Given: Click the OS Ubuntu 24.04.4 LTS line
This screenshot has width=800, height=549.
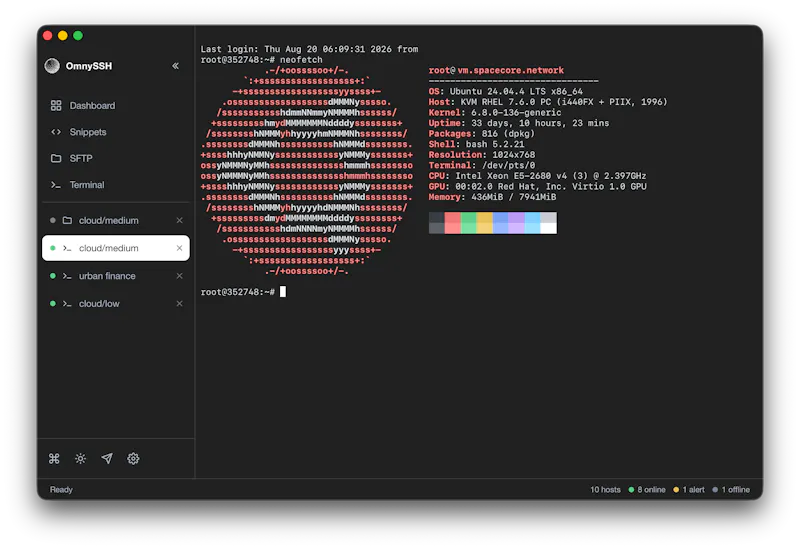Looking at the screenshot, I should pyautogui.click(x=506, y=91).
